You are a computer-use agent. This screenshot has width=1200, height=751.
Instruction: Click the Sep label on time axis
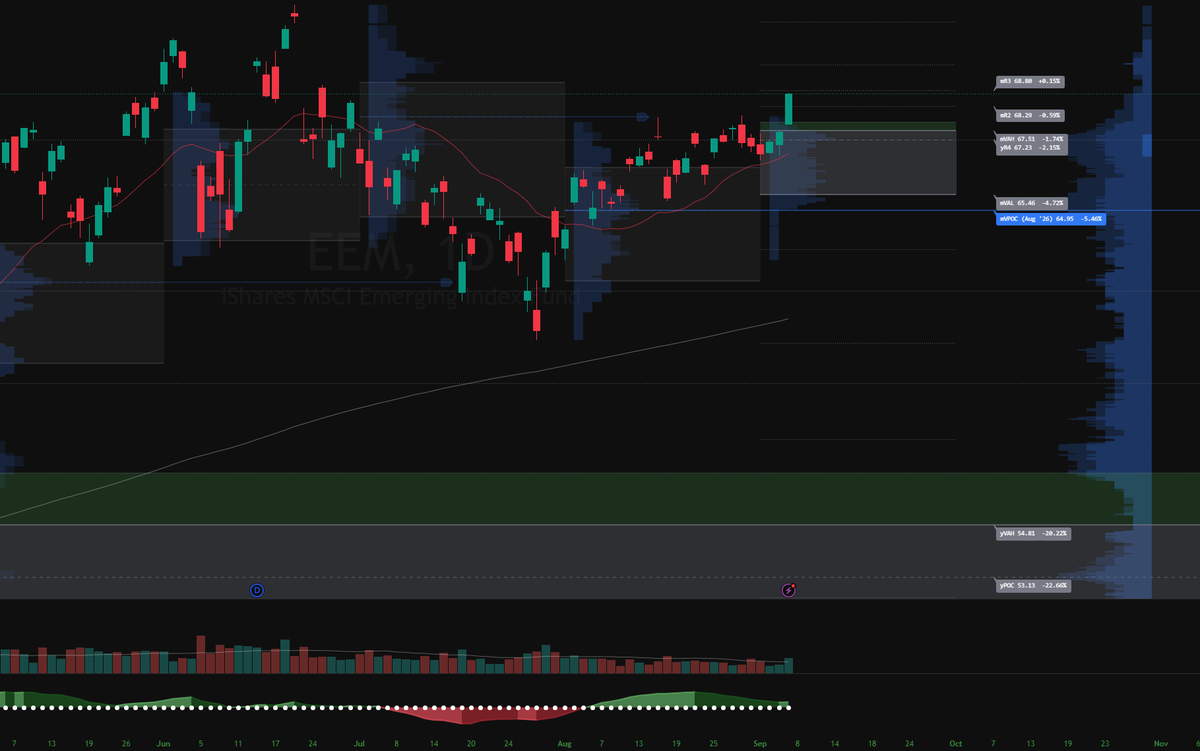tap(761, 744)
